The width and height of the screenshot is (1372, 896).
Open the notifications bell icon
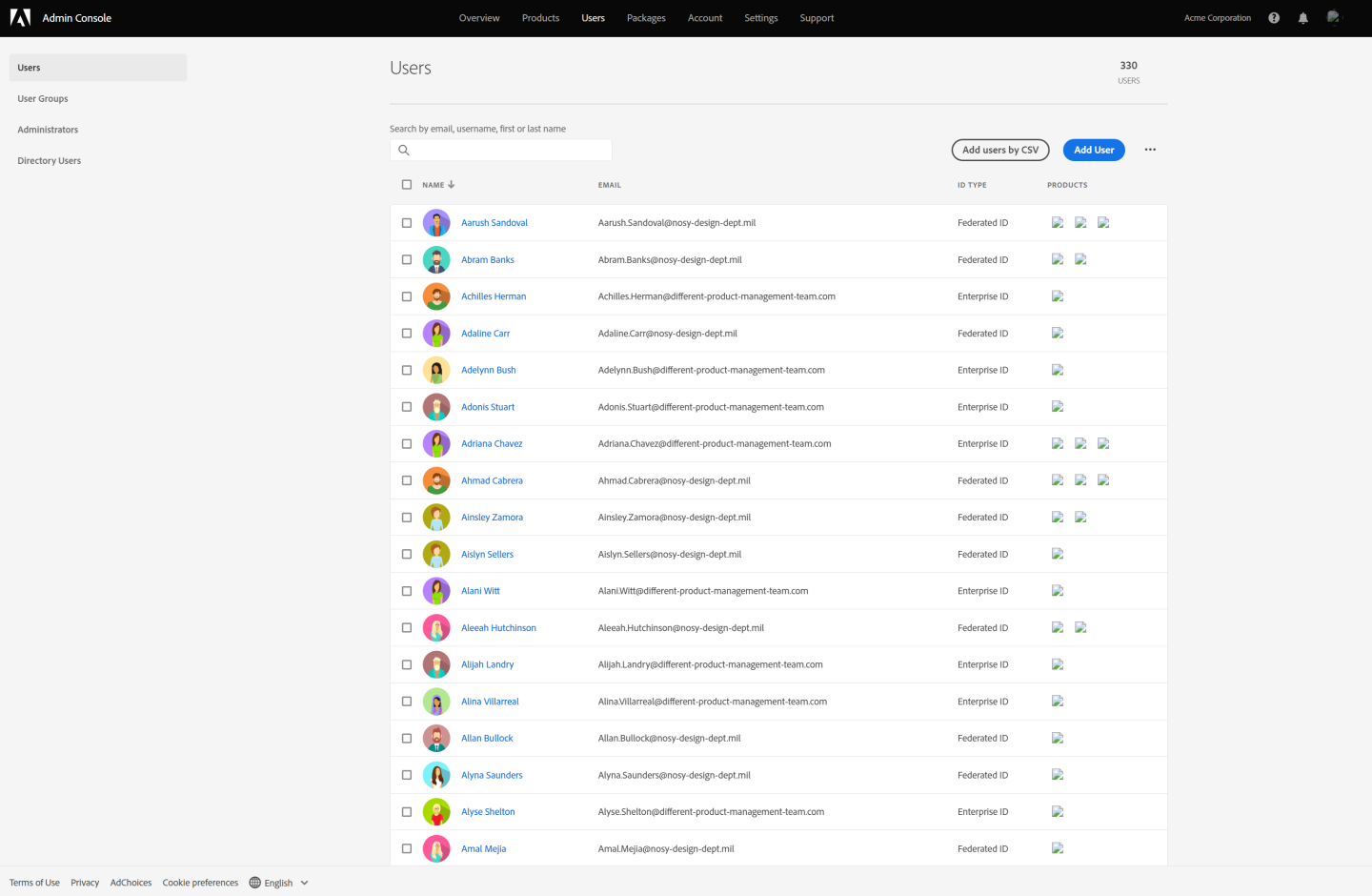(1302, 18)
